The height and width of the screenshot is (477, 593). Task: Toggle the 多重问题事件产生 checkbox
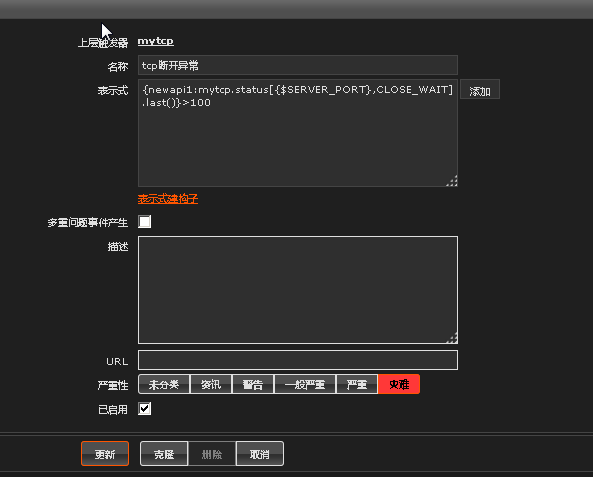coord(144,222)
